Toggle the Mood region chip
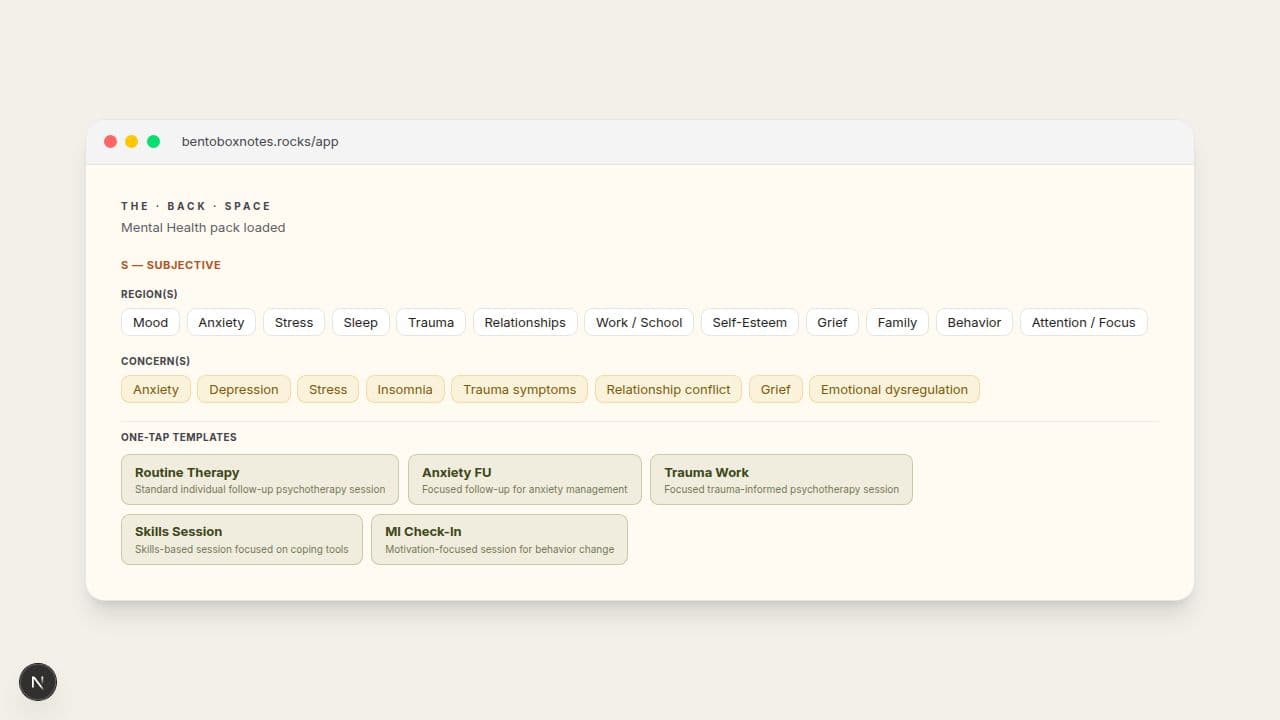Viewport: 1280px width, 720px height. pyautogui.click(x=151, y=322)
